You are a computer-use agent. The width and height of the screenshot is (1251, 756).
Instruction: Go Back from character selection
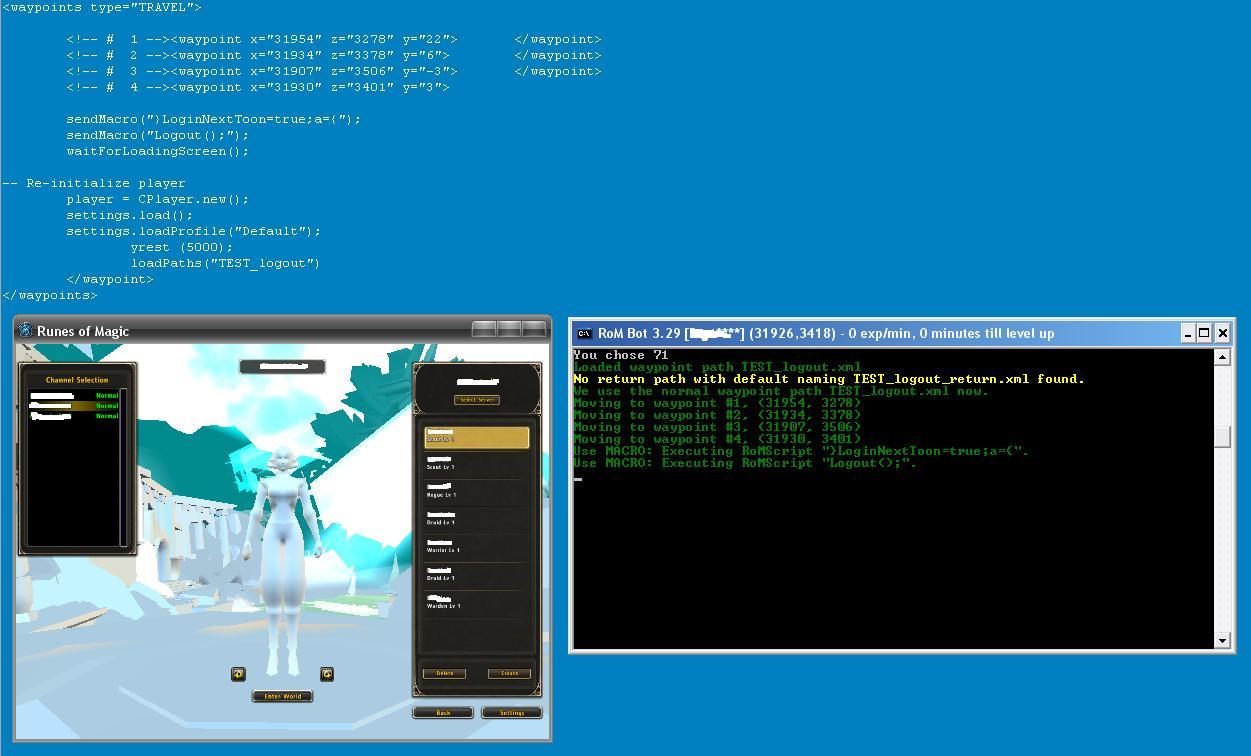pyautogui.click(x=443, y=713)
